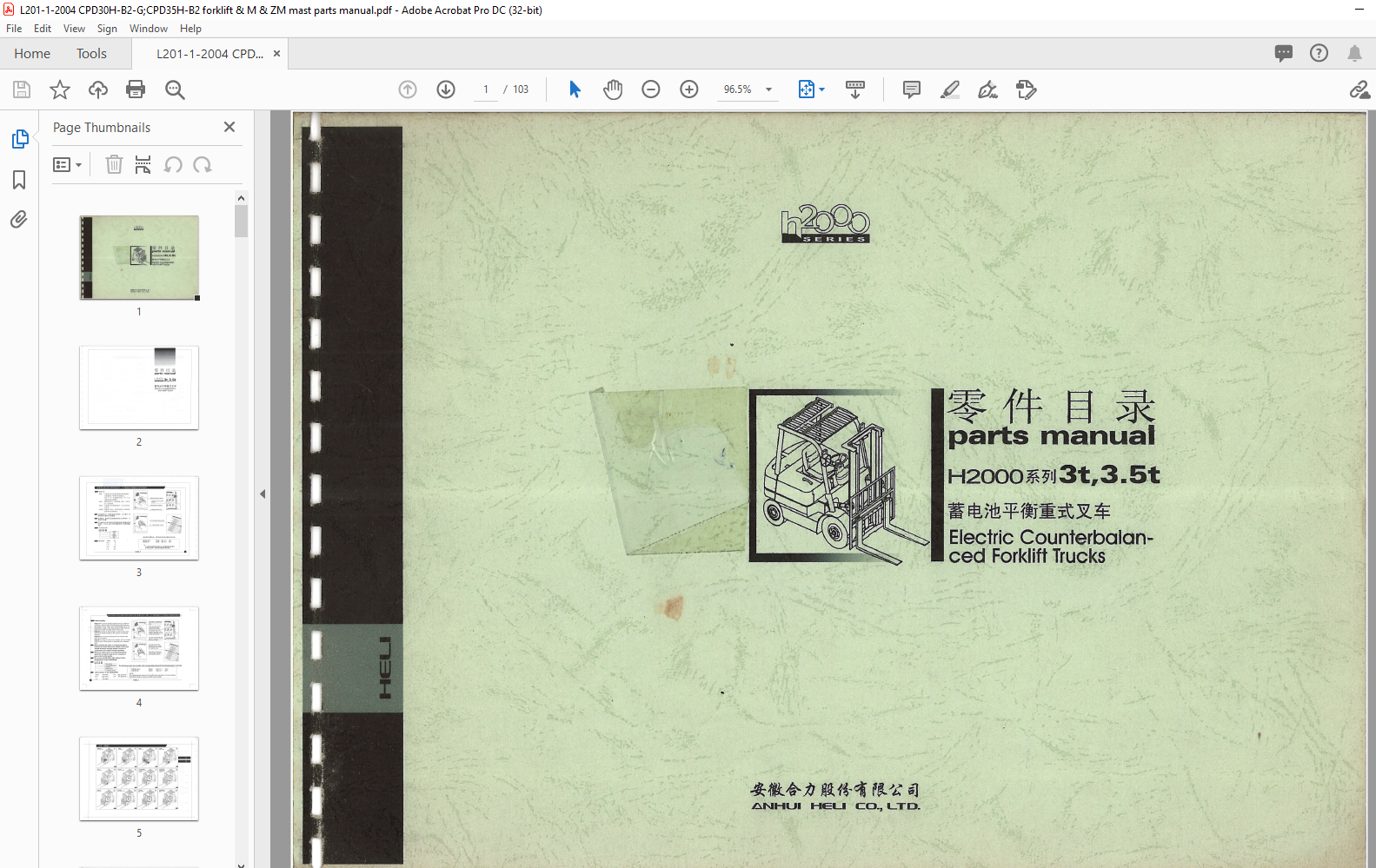Viewport: 1376px width, 868px height.
Task: Click the thumbnails scrollbar up arrow
Action: click(x=241, y=198)
